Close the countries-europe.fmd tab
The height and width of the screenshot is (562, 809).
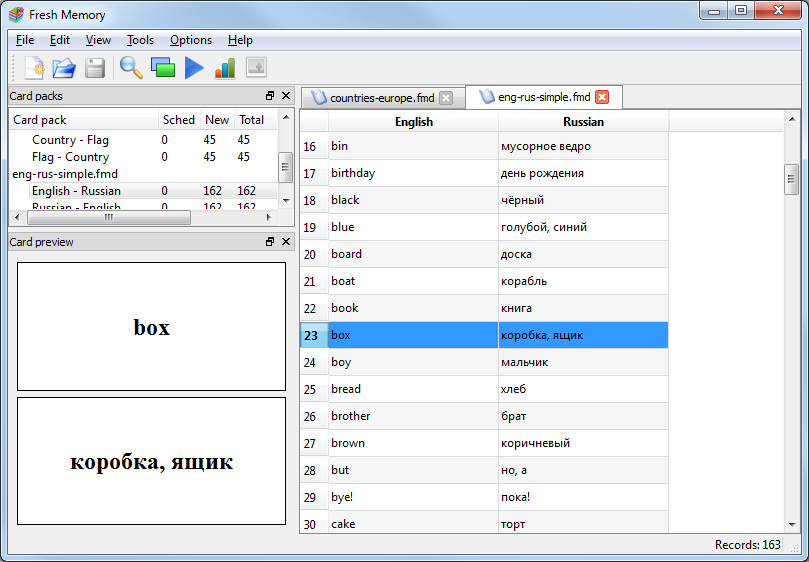[x=446, y=98]
